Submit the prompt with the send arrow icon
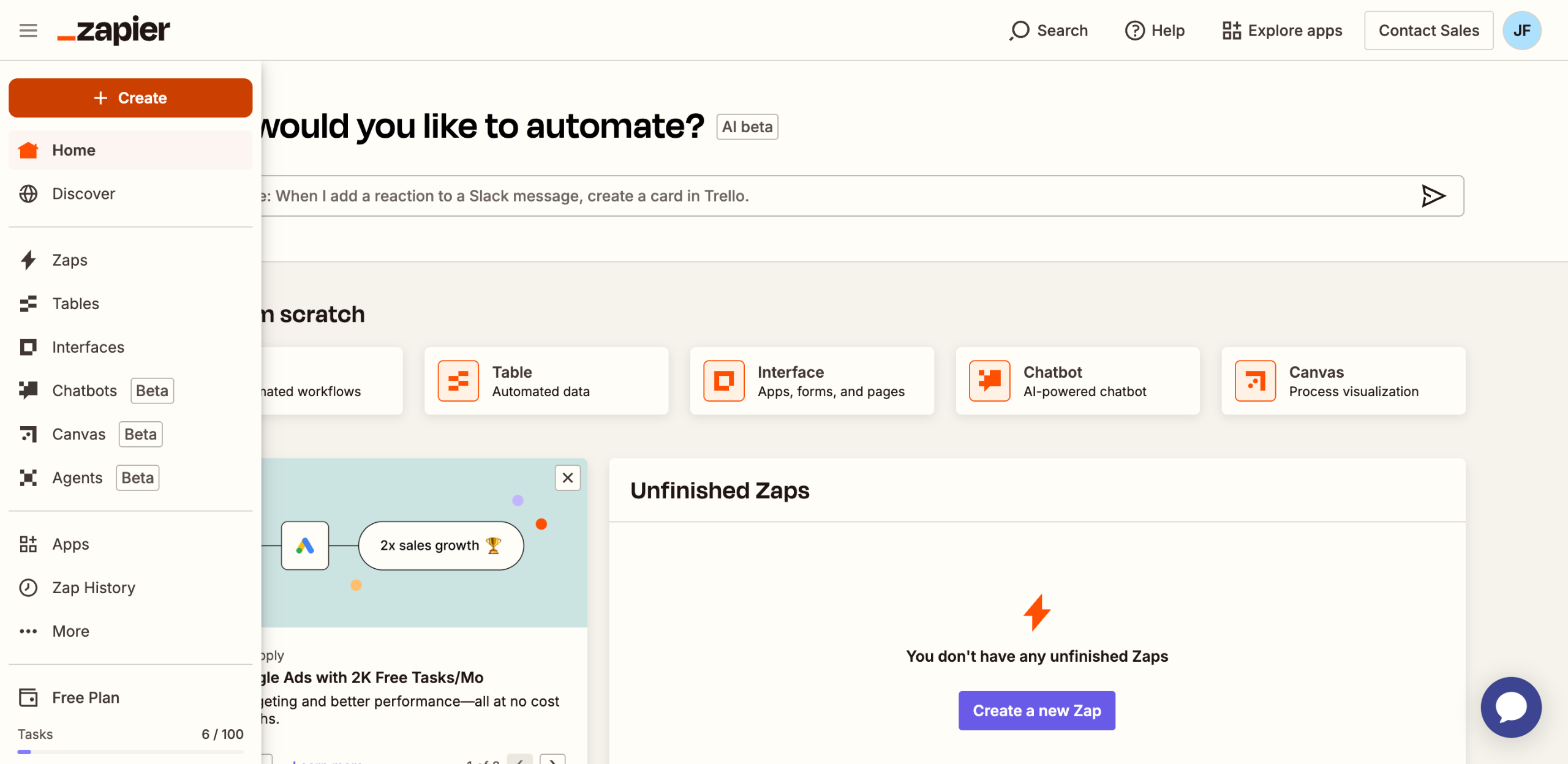The height and width of the screenshot is (764, 1568). 1433,196
